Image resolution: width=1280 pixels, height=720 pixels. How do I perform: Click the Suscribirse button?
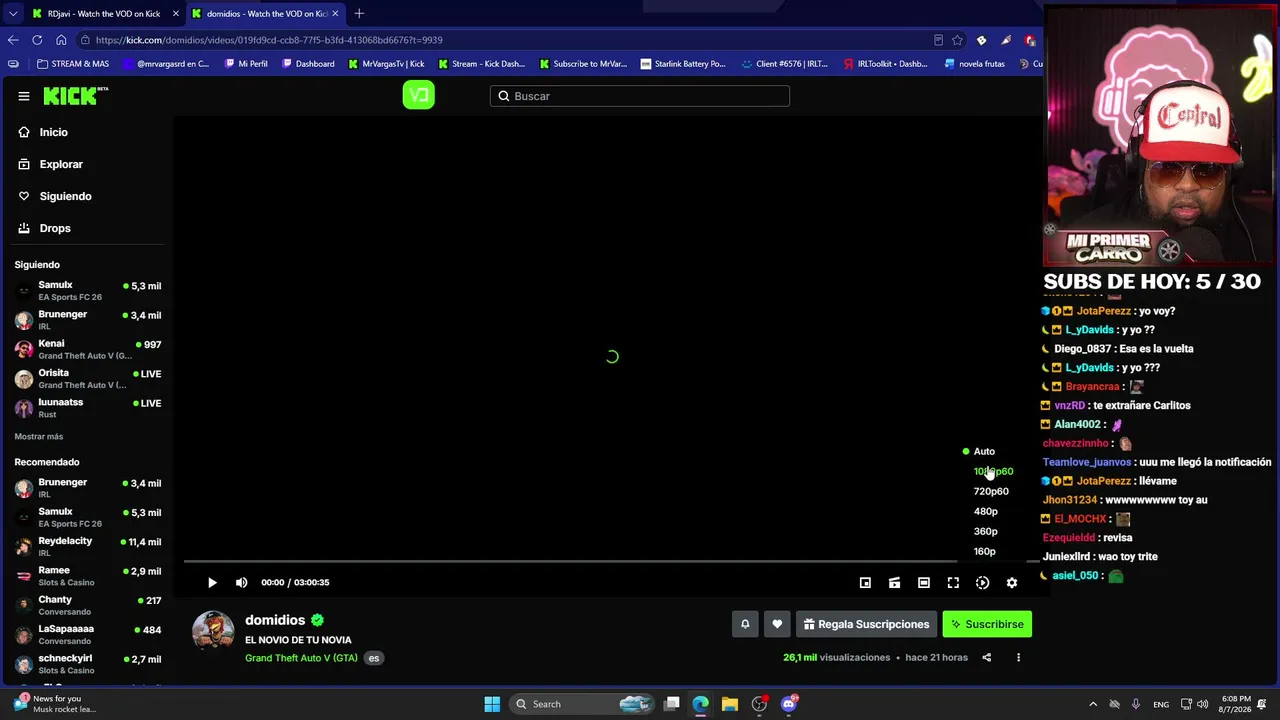tap(987, 624)
